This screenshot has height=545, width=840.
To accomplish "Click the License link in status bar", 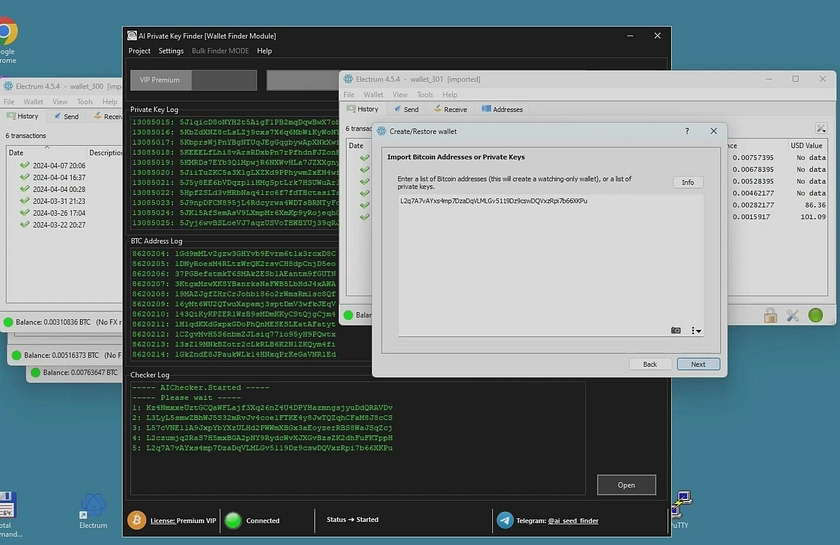I will pyautogui.click(x=163, y=520).
